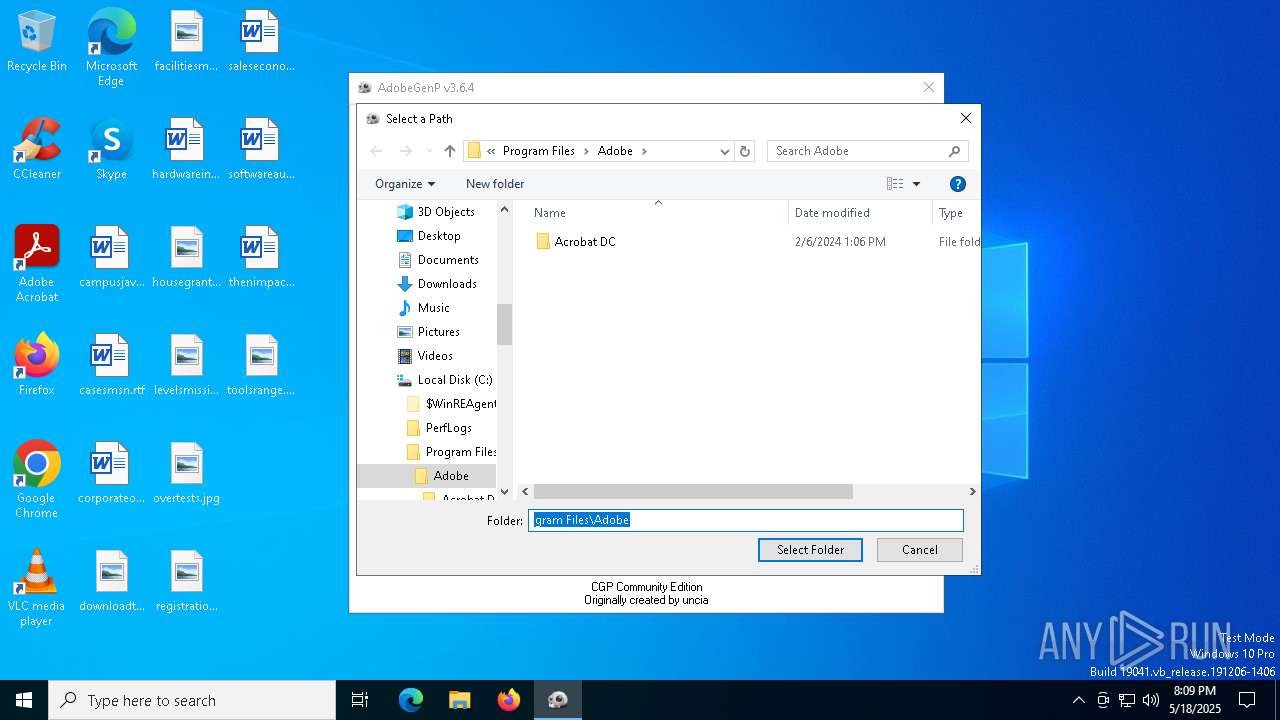Click the Refresh button beside address bar
Image resolution: width=1280 pixels, height=720 pixels.
point(744,151)
